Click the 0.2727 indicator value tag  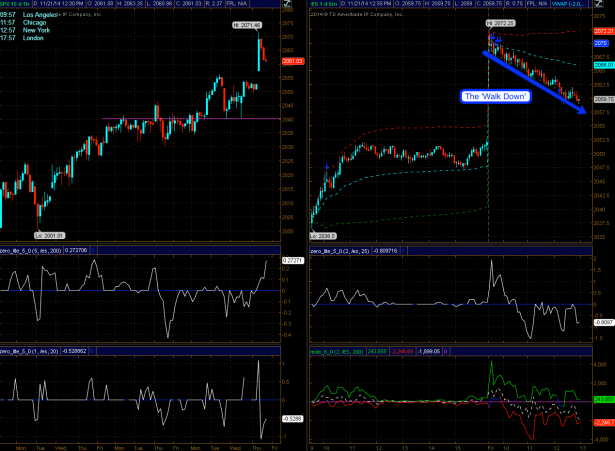tap(292, 260)
